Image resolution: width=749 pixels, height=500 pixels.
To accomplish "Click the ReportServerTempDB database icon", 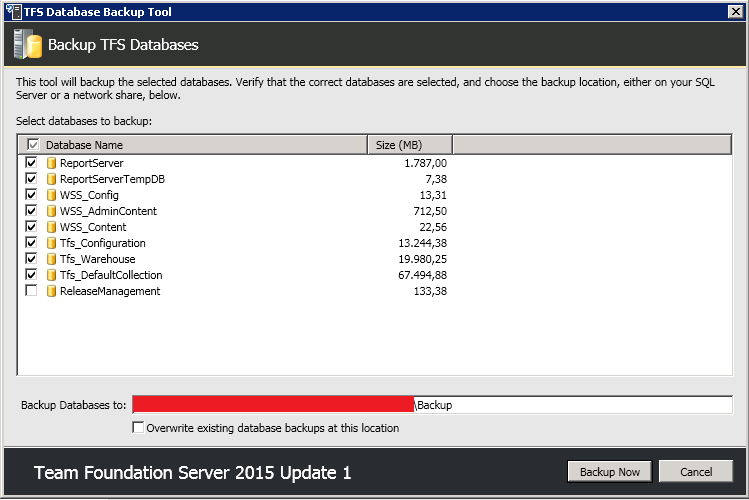I will click(x=52, y=179).
